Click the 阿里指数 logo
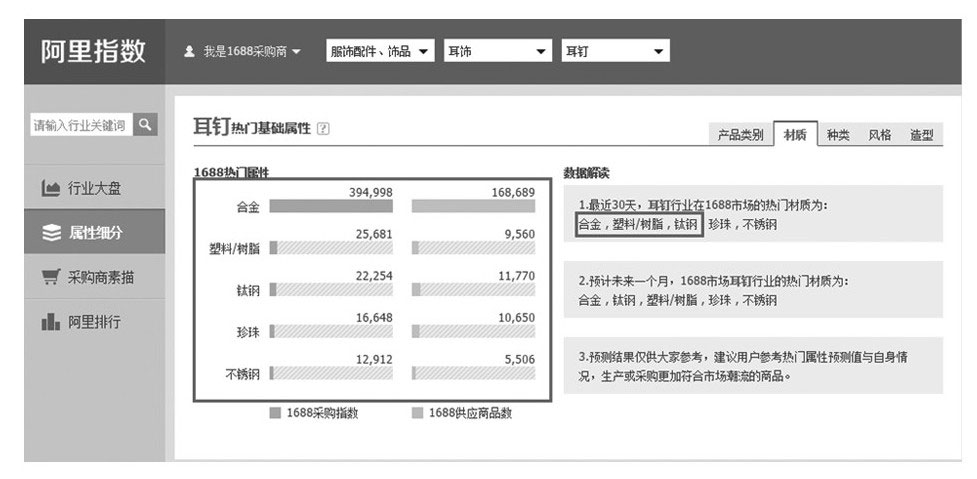The image size is (977, 479). [x=93, y=51]
